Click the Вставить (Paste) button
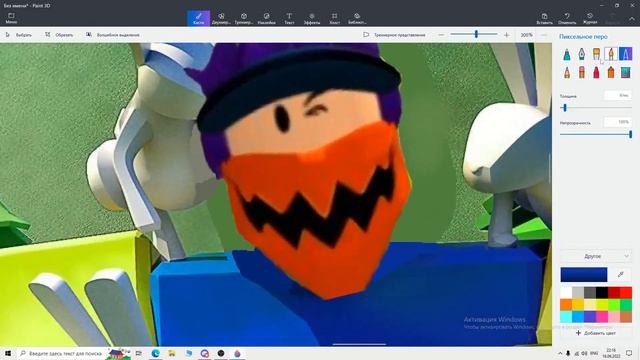 click(x=544, y=18)
